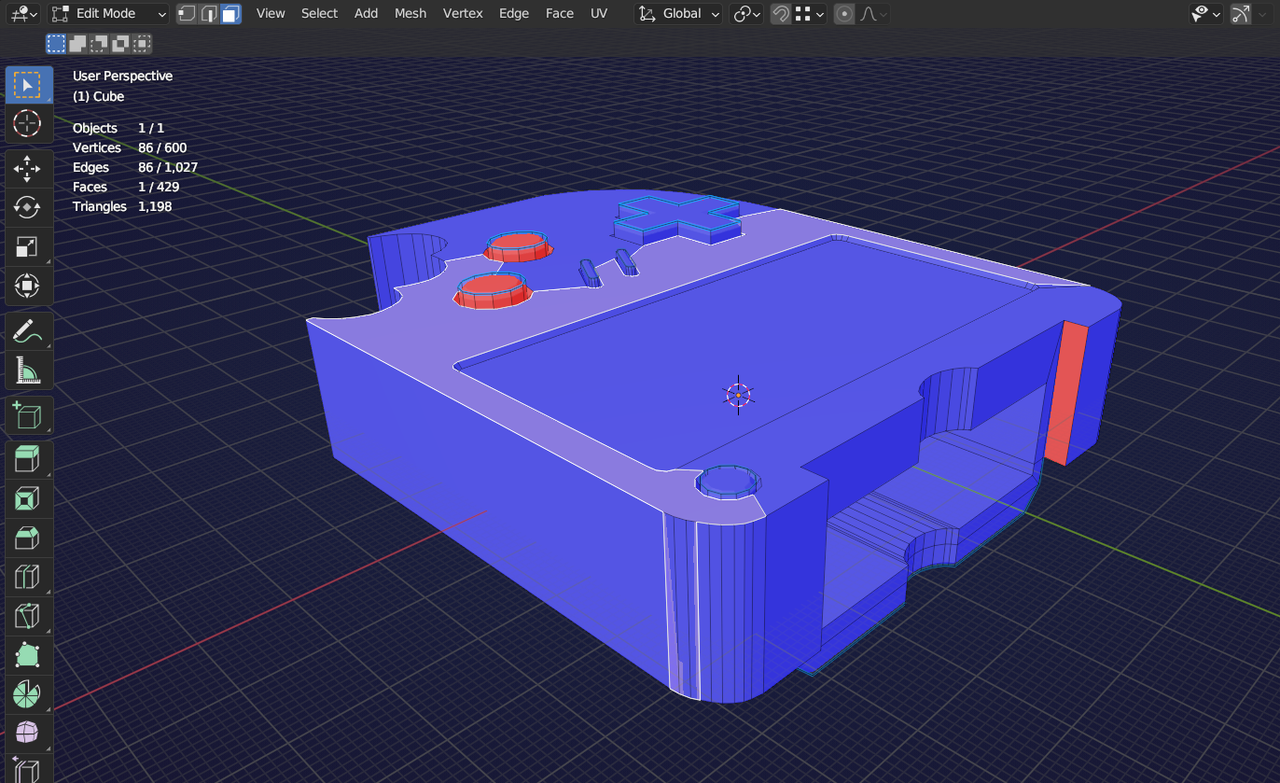Select the Loop Cut tool
The image size is (1280, 783).
click(27, 577)
